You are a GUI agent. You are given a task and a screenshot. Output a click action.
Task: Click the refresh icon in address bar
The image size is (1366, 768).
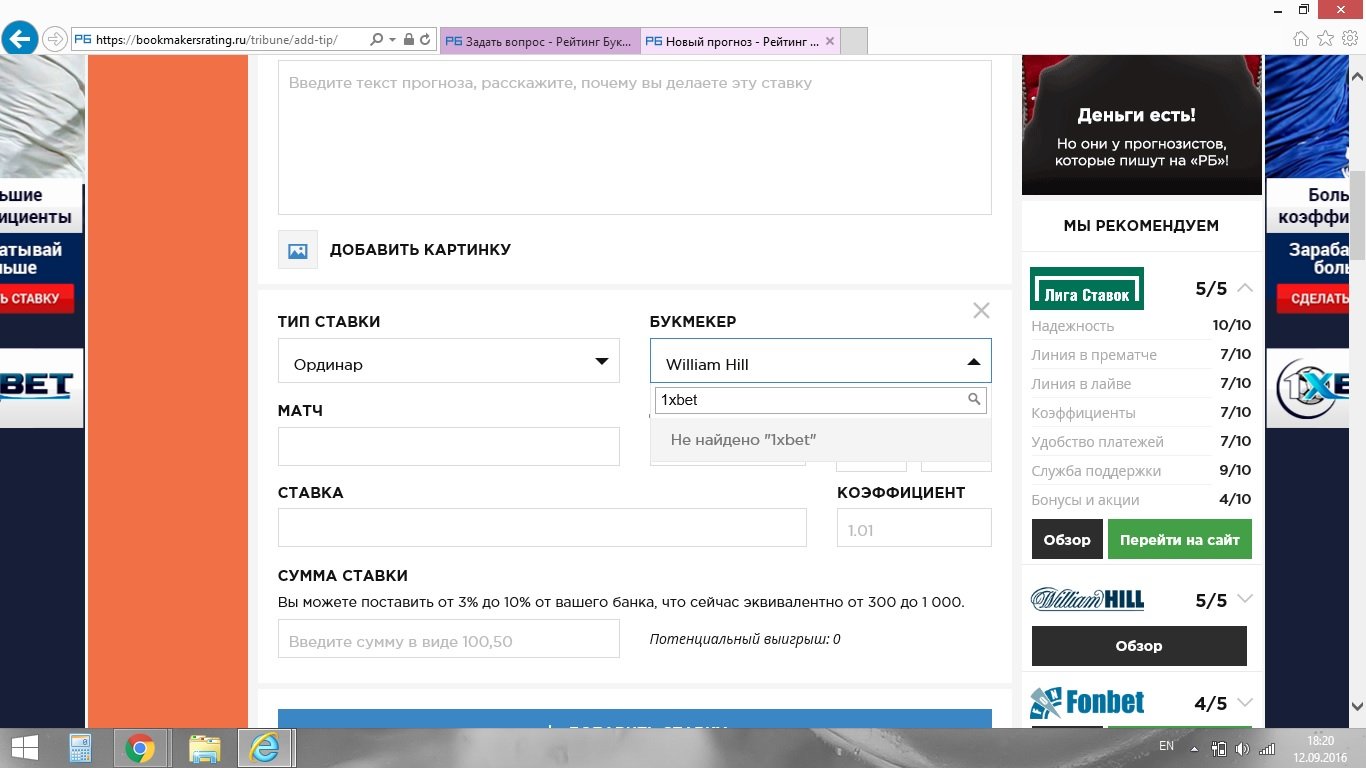coord(425,40)
